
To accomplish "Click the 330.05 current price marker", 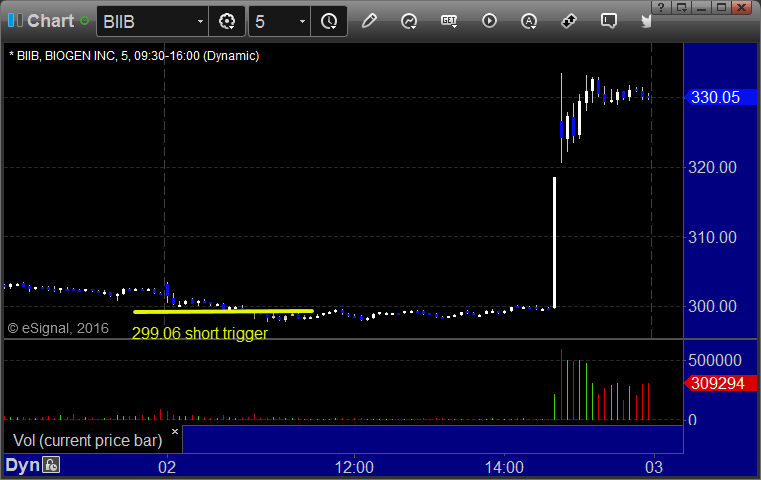I will click(720, 97).
